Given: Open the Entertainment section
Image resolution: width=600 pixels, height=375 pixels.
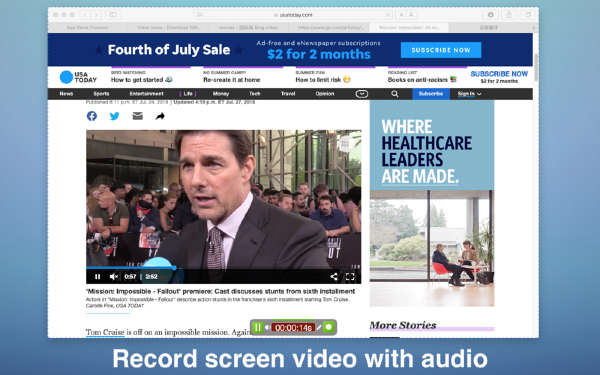Looking at the screenshot, I should click(147, 94).
